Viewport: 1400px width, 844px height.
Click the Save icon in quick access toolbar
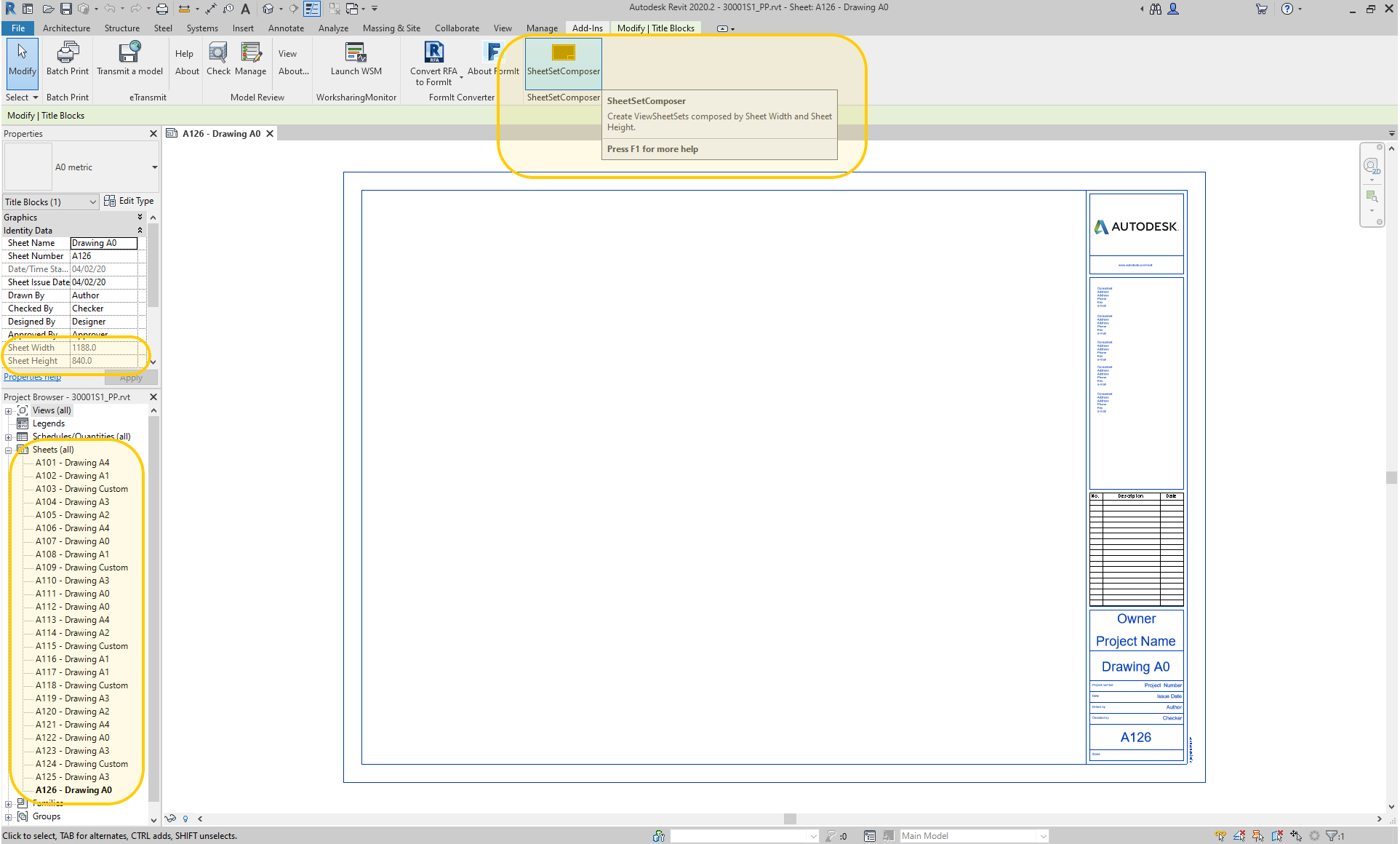(x=66, y=9)
